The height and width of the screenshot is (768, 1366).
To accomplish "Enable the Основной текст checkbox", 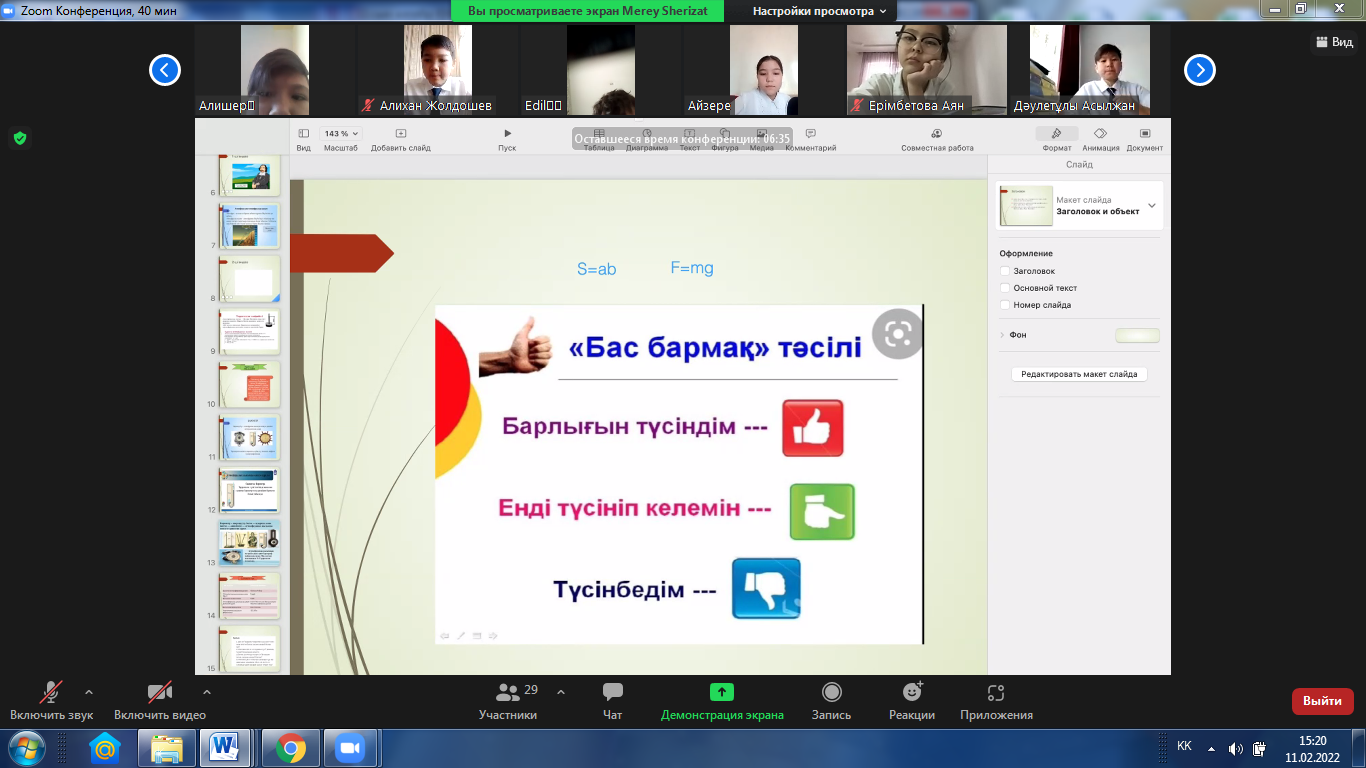I will pyautogui.click(x=1005, y=288).
